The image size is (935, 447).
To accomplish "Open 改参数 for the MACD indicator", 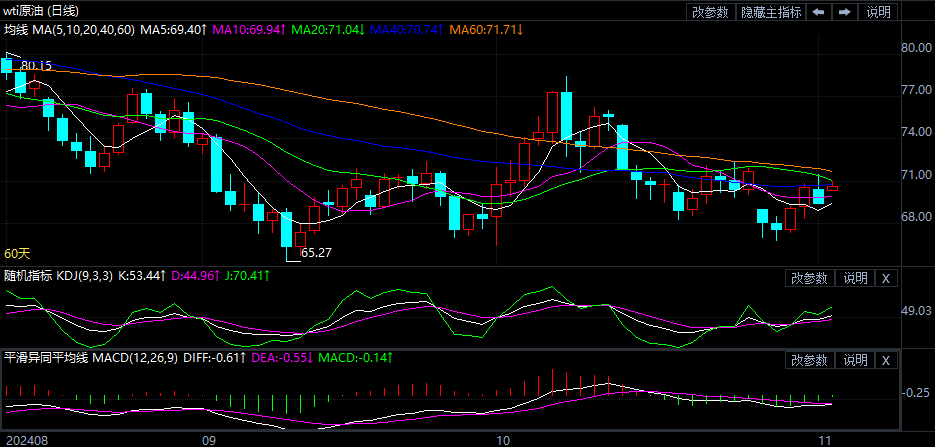I will click(x=809, y=360).
